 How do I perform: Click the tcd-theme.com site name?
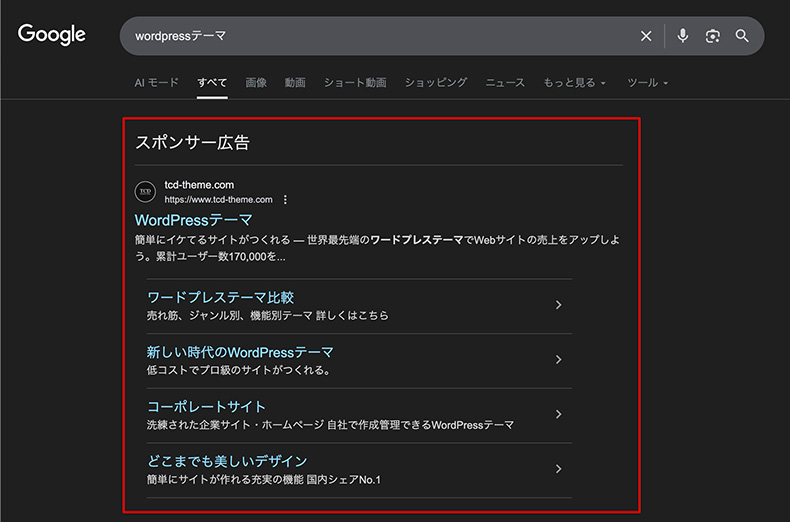[x=200, y=185]
